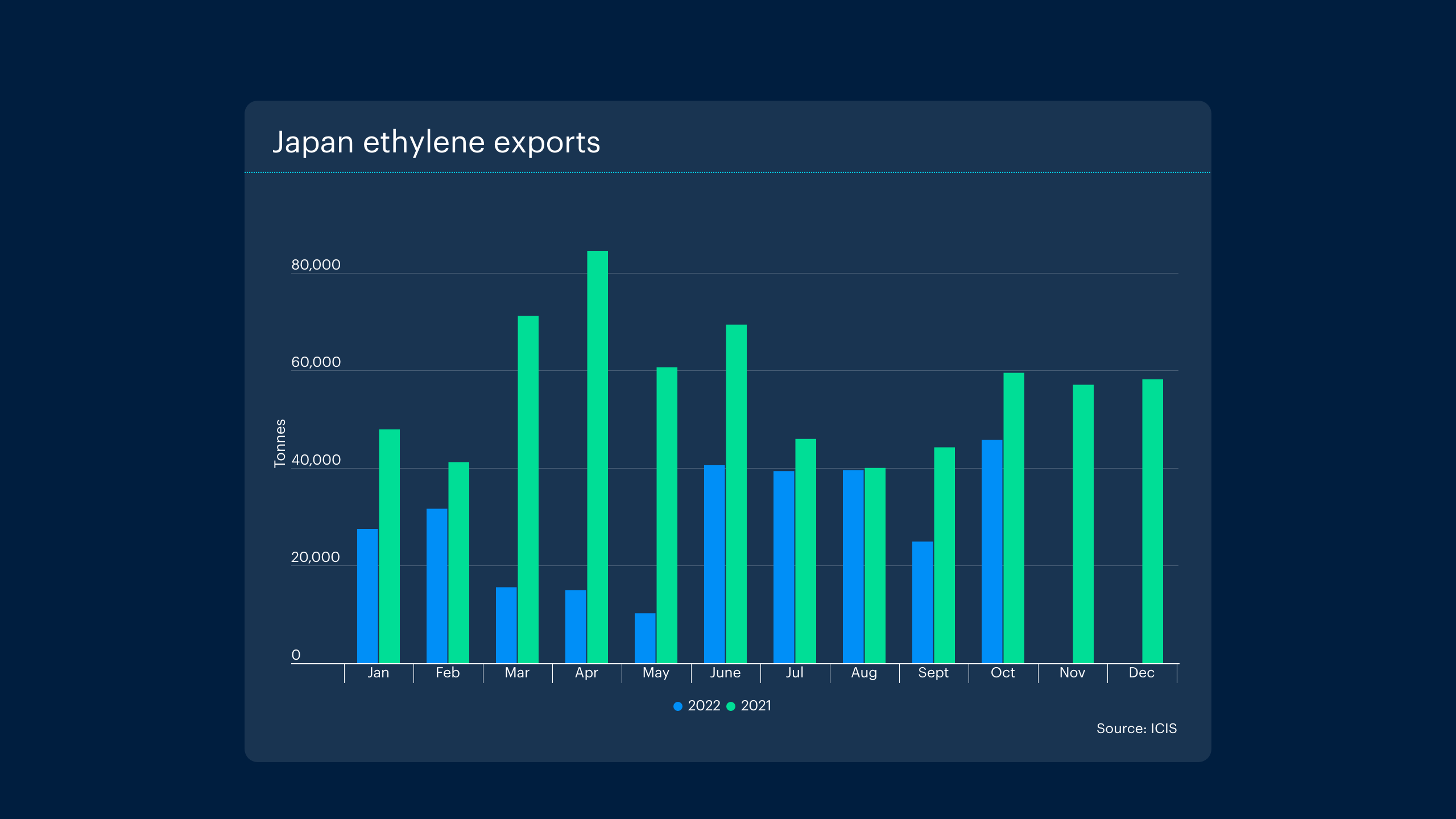Click the 80,000 y-axis label
This screenshot has height=819, width=1456.
pyautogui.click(x=316, y=265)
